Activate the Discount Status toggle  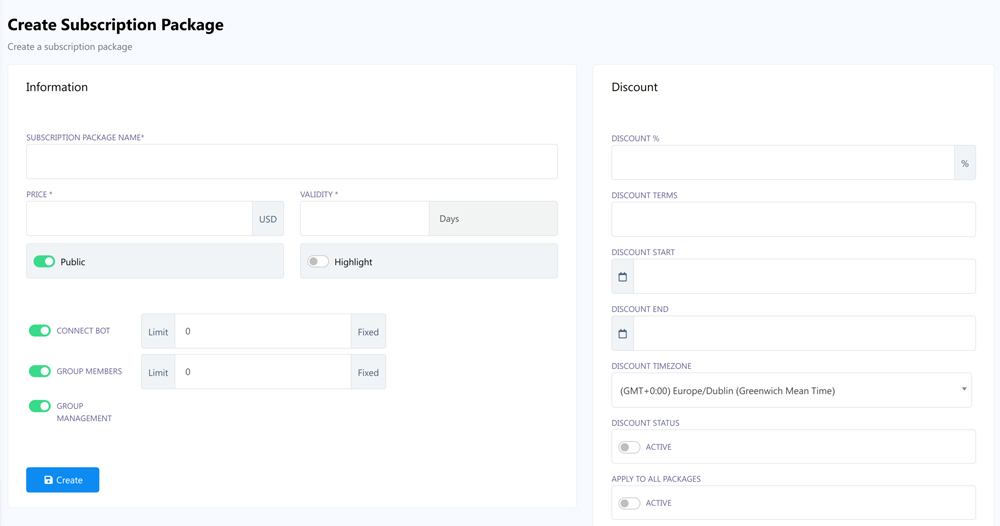[629, 447]
